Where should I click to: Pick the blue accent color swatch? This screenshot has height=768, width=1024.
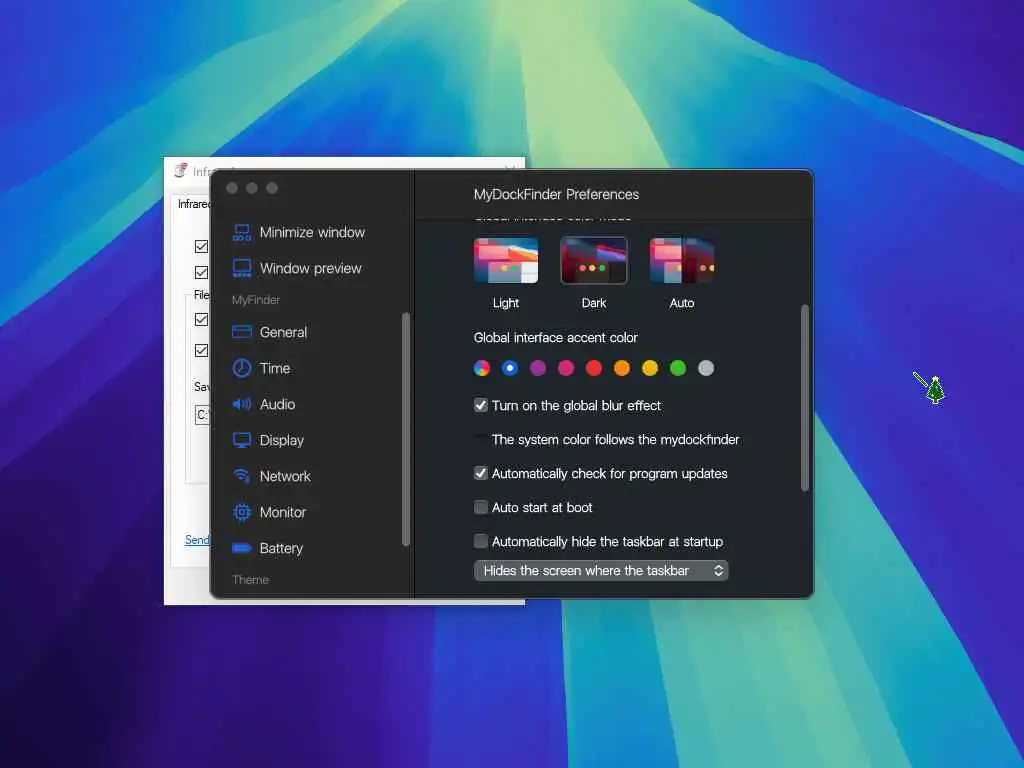click(509, 368)
